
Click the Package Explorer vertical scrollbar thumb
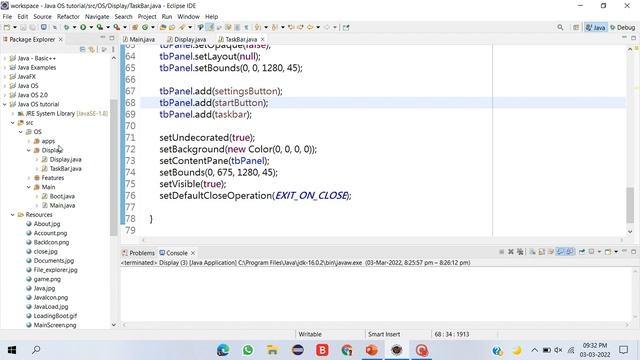114,167
